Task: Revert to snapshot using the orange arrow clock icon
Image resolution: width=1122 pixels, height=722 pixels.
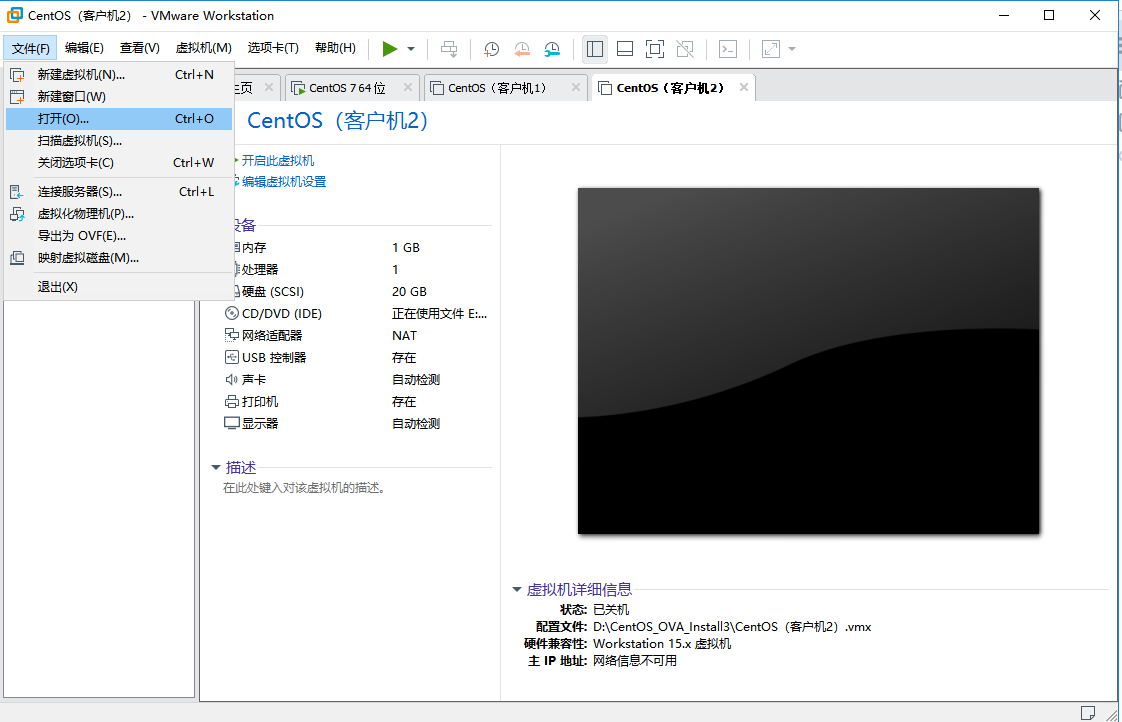Action: pyautogui.click(x=522, y=49)
